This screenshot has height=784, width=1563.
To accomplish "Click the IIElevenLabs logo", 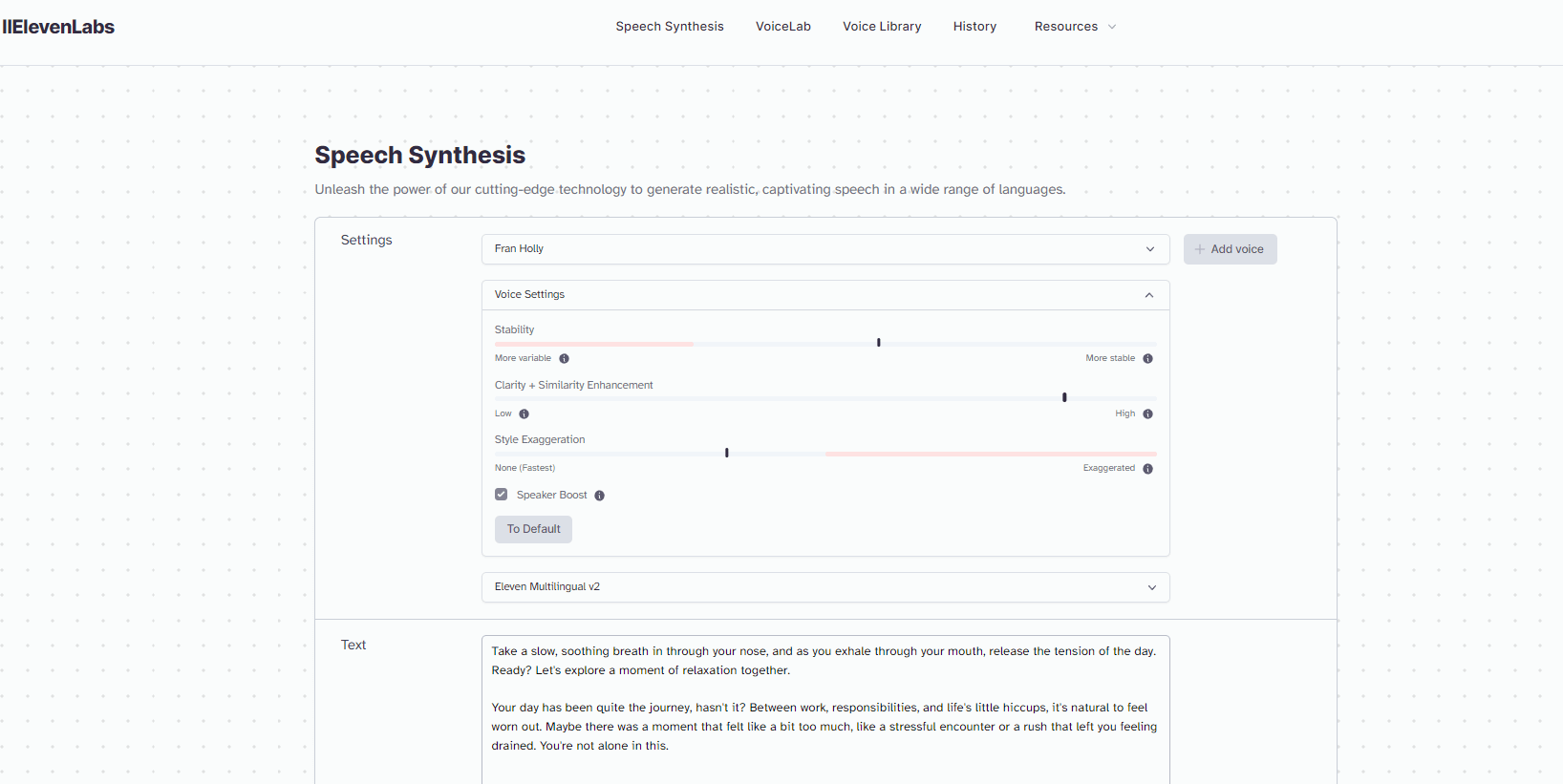I will pyautogui.click(x=58, y=27).
